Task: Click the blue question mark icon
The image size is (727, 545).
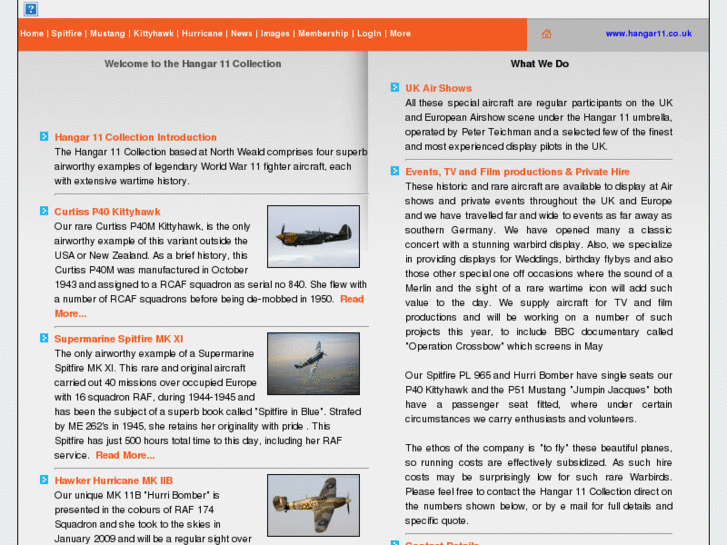Action: coord(31,9)
